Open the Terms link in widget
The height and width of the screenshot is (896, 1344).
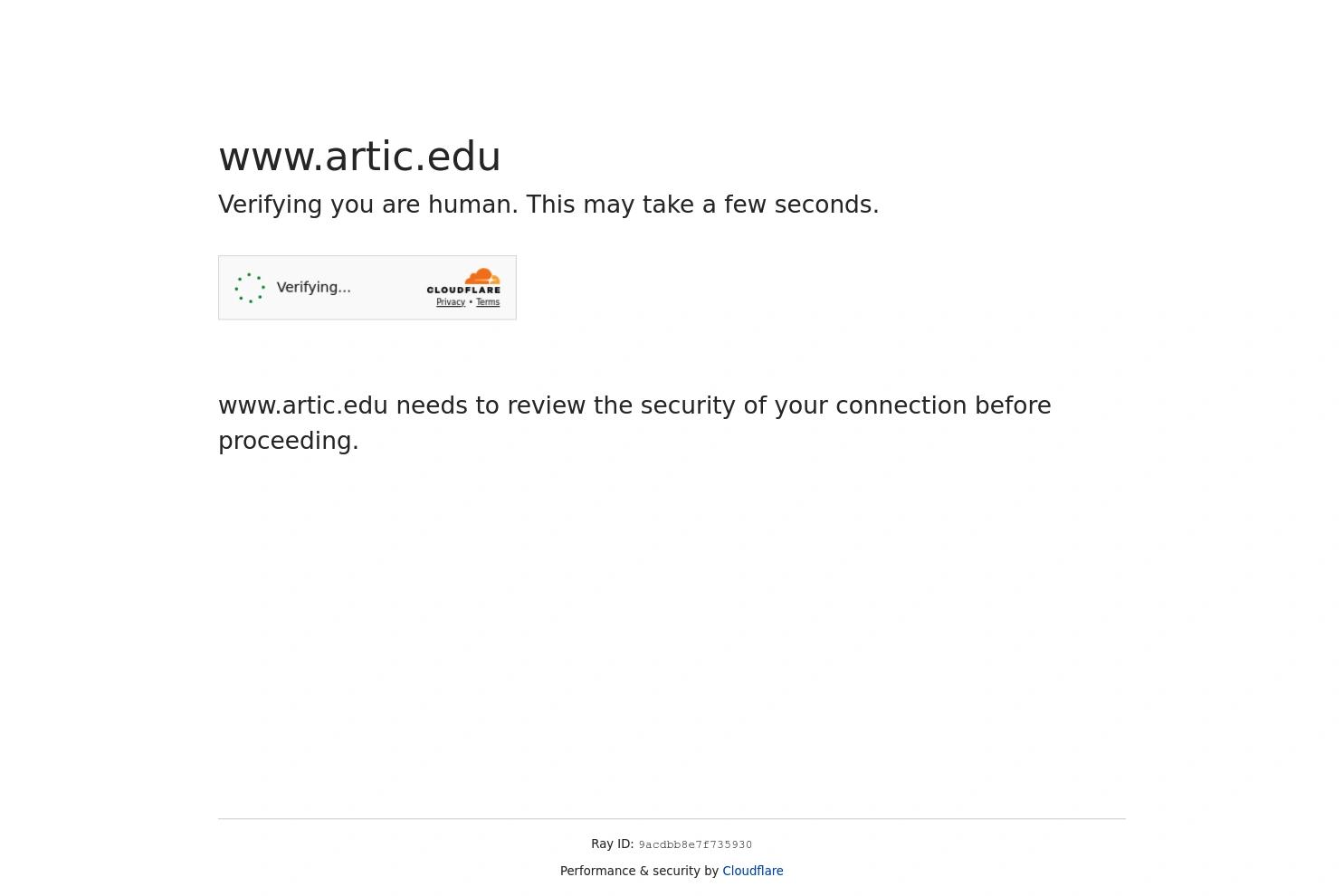pos(488,302)
